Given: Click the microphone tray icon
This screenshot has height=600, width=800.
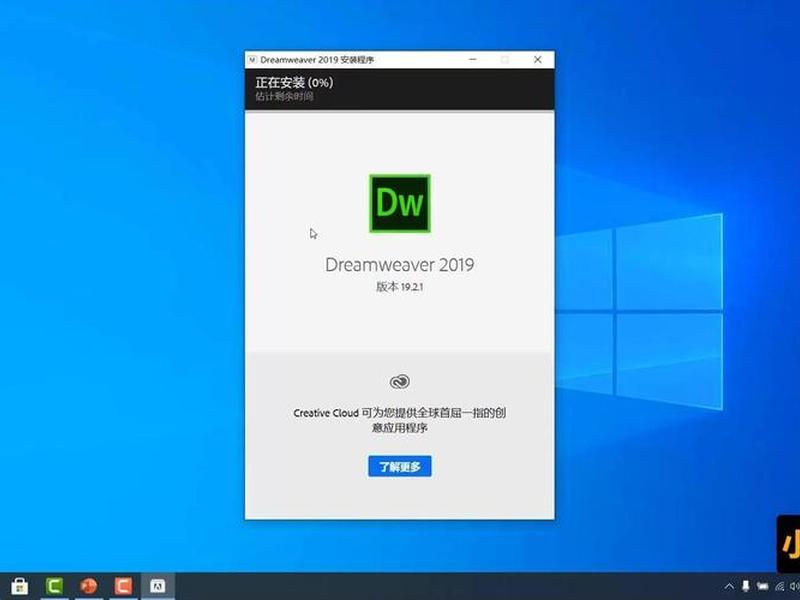Looking at the screenshot, I should pyautogui.click(x=745, y=586).
